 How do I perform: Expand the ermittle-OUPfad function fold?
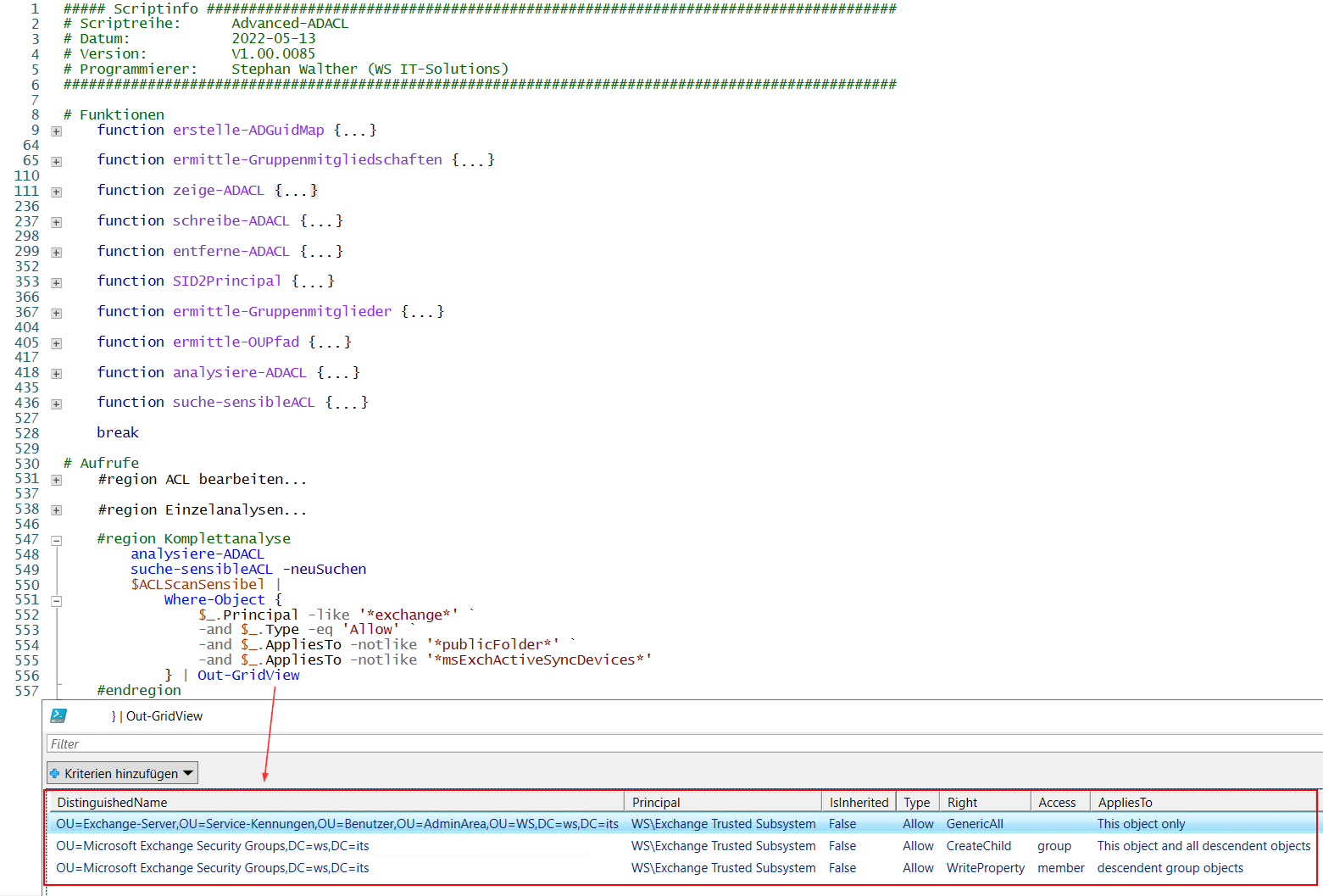click(56, 343)
